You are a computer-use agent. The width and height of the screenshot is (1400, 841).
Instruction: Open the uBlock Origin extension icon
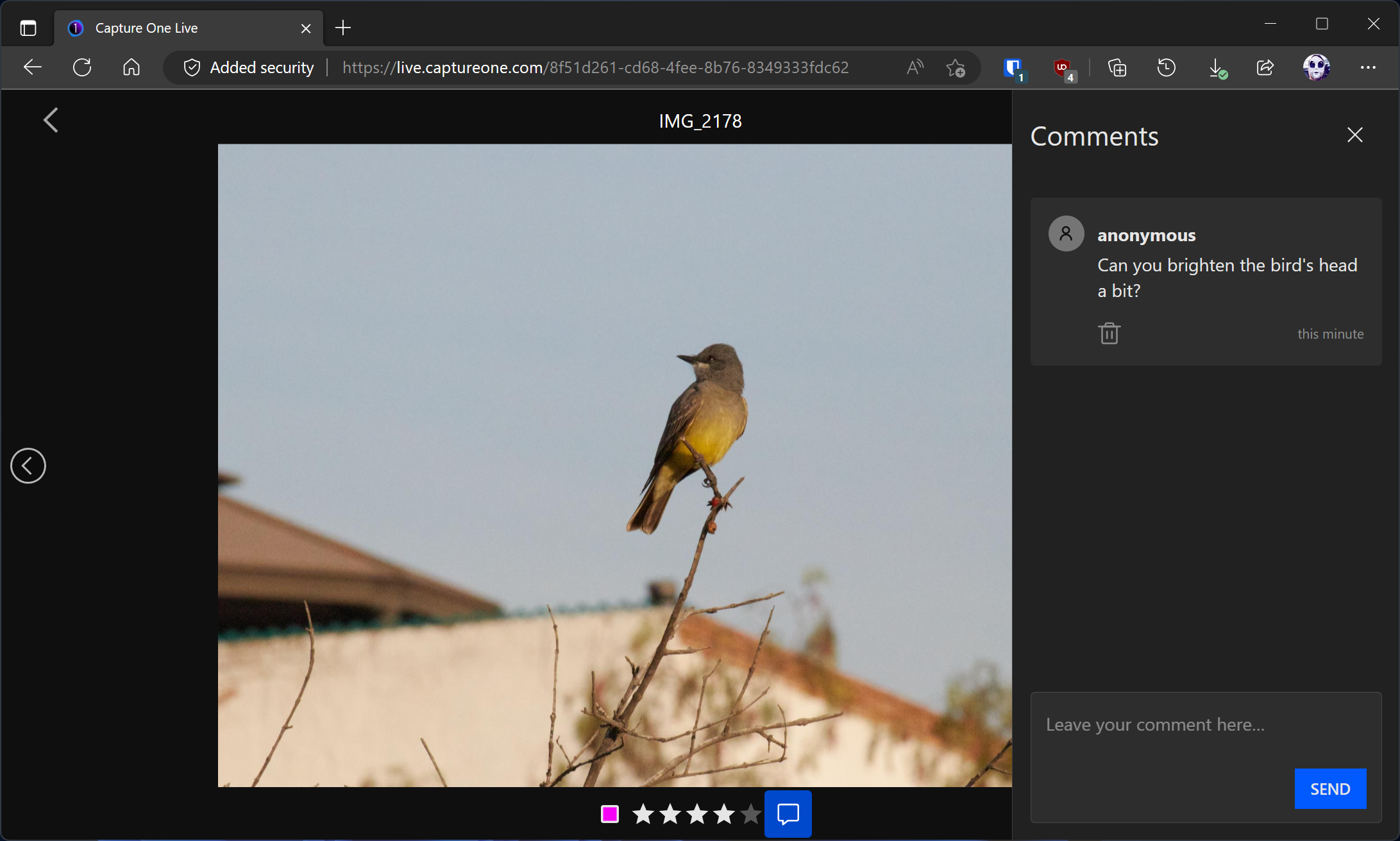(1061, 67)
